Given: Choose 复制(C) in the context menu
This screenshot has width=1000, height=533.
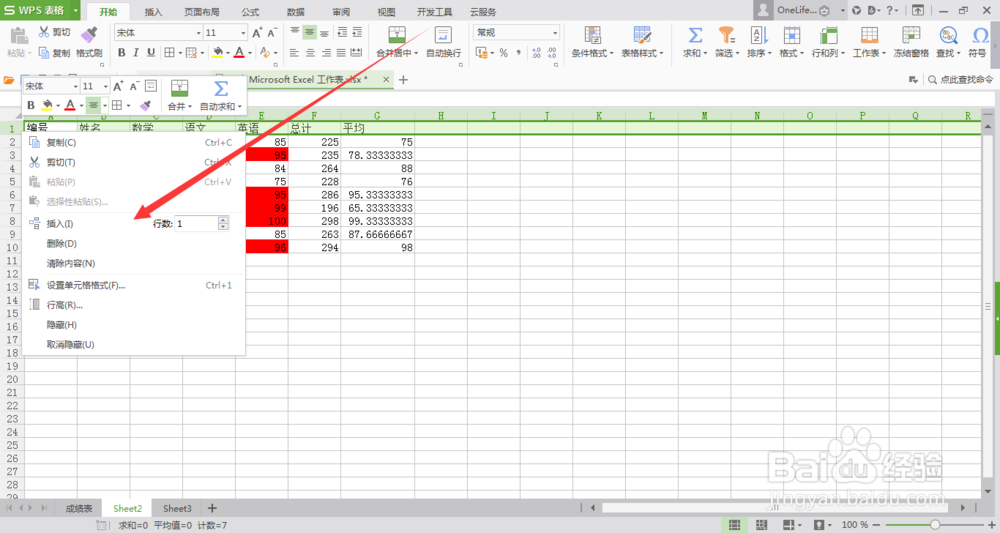Looking at the screenshot, I should [134, 143].
